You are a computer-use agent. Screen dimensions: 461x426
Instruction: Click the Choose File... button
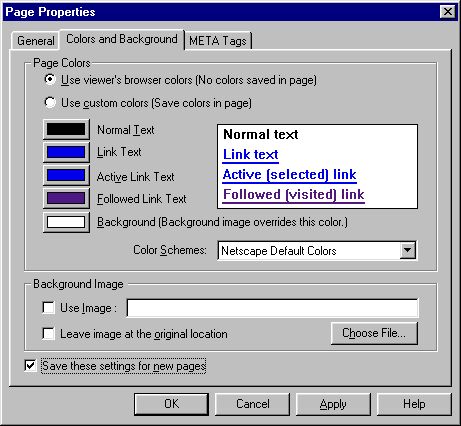pos(374,333)
